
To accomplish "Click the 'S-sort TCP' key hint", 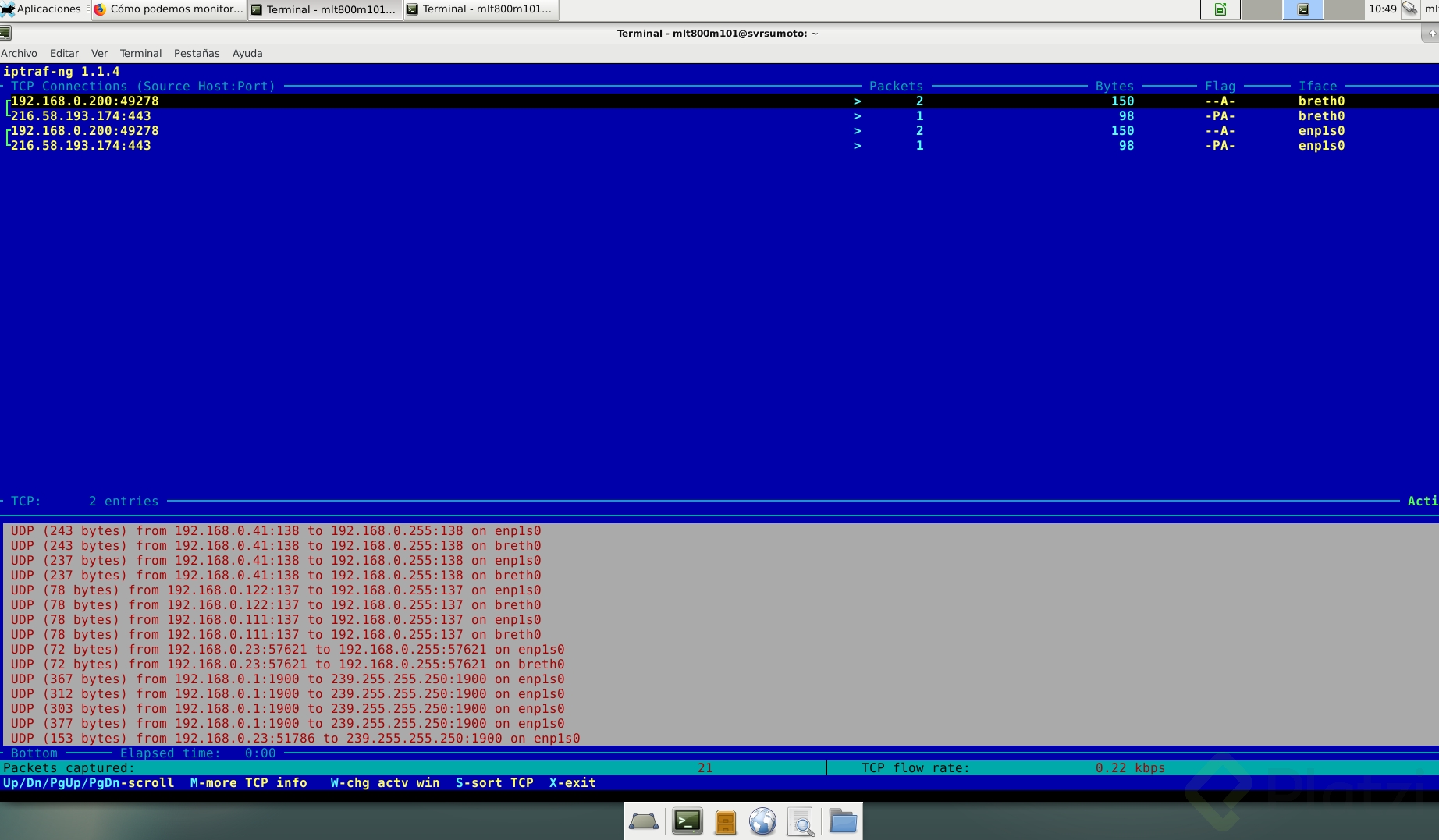I will 495,782.
